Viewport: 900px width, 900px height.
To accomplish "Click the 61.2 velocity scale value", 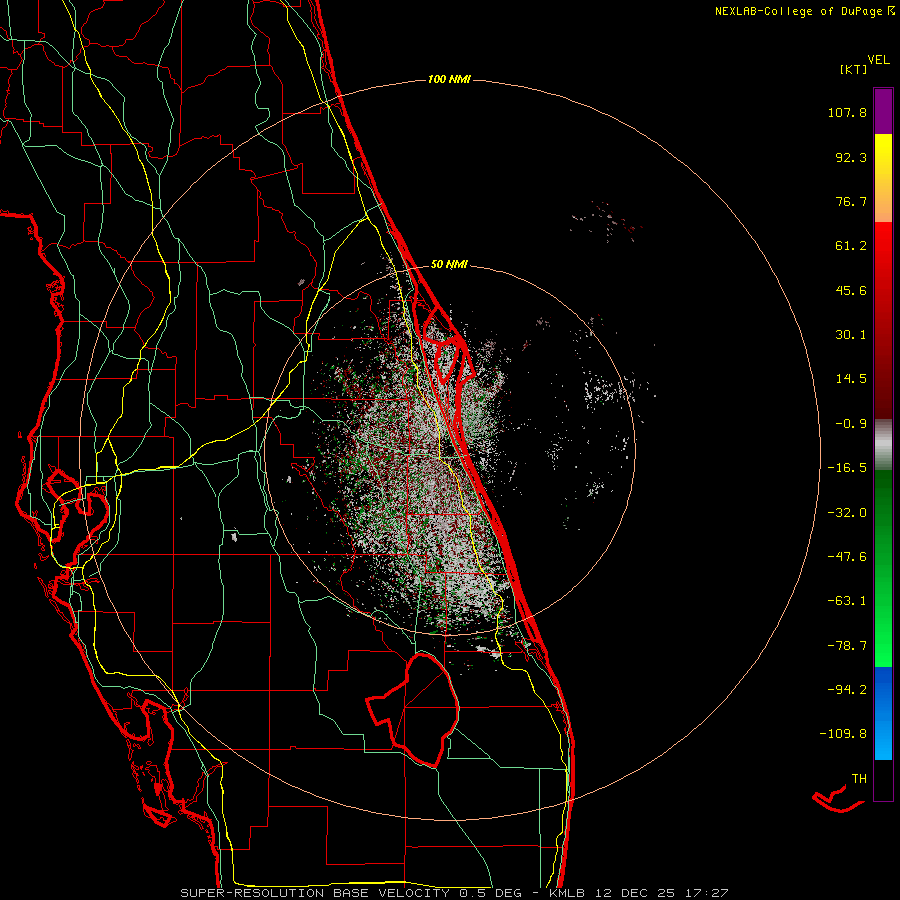I will pos(851,246).
